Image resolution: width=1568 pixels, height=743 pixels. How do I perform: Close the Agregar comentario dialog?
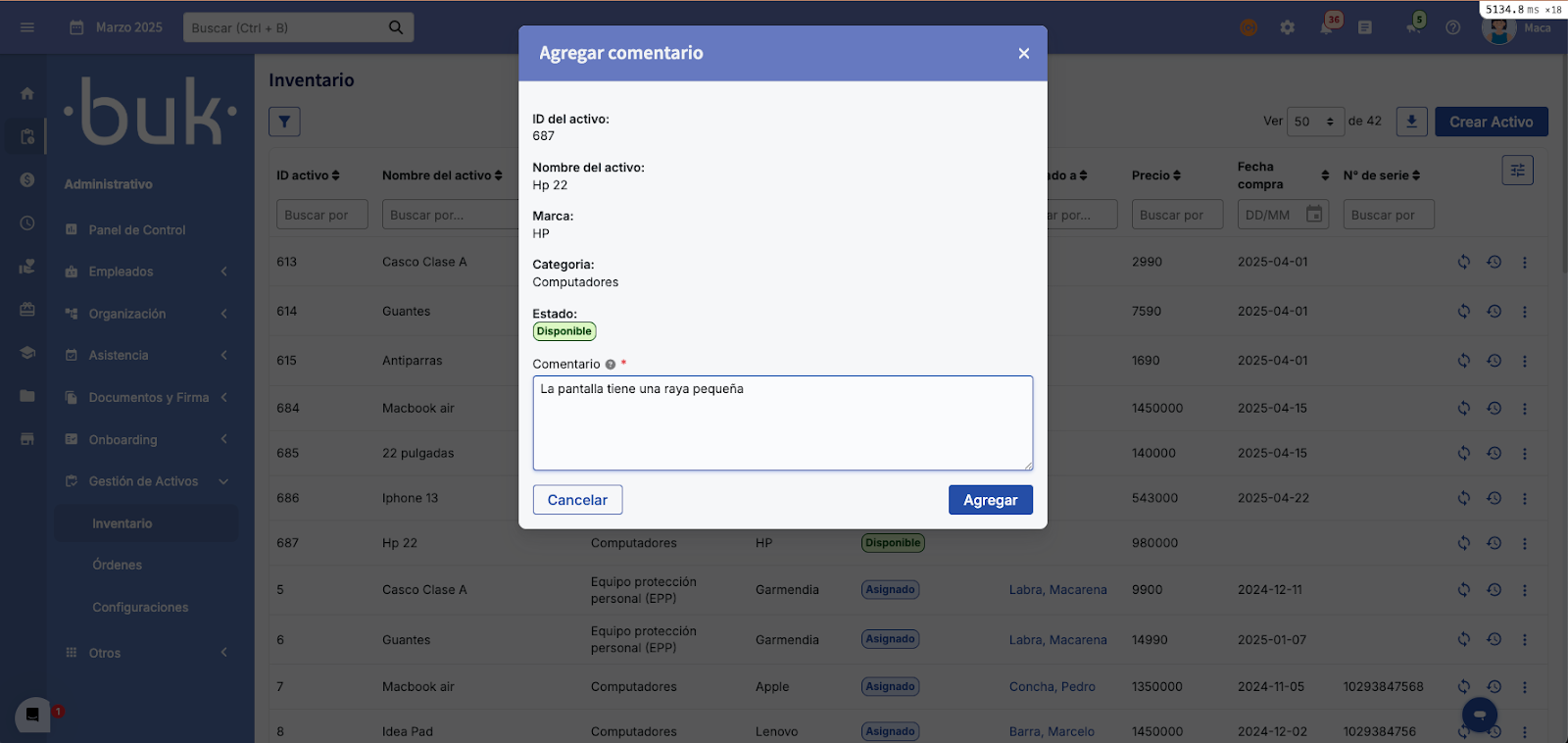click(1023, 53)
